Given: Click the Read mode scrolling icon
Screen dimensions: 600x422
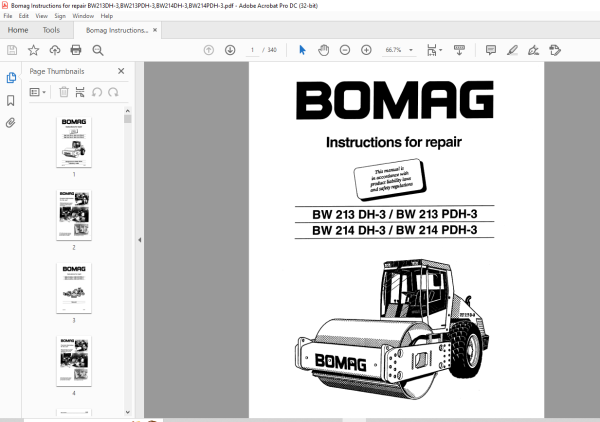Looking at the screenshot, I should pos(459,50).
